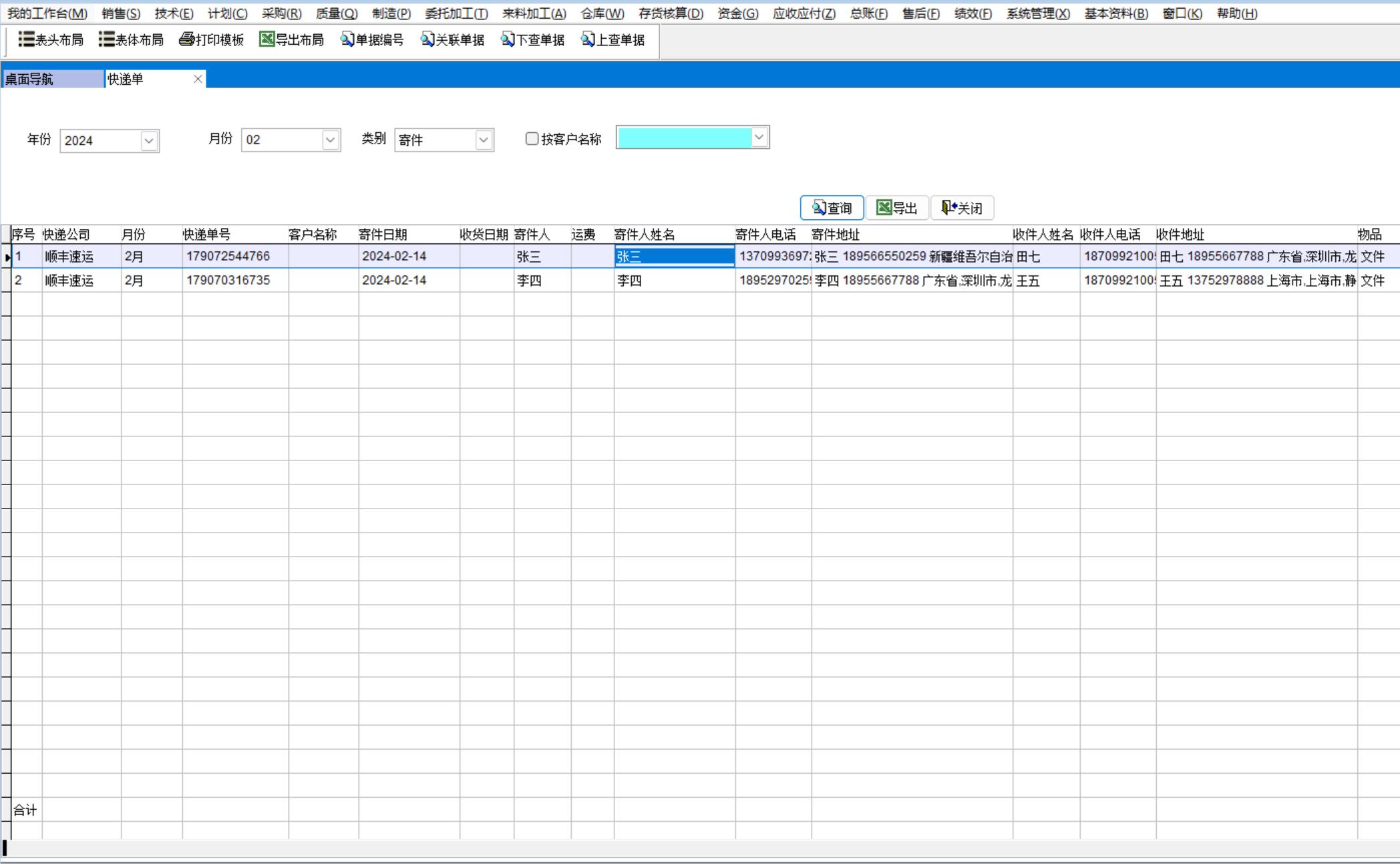Image resolution: width=1400 pixels, height=864 pixels.
Task: Click the 导出 button
Action: (x=896, y=208)
